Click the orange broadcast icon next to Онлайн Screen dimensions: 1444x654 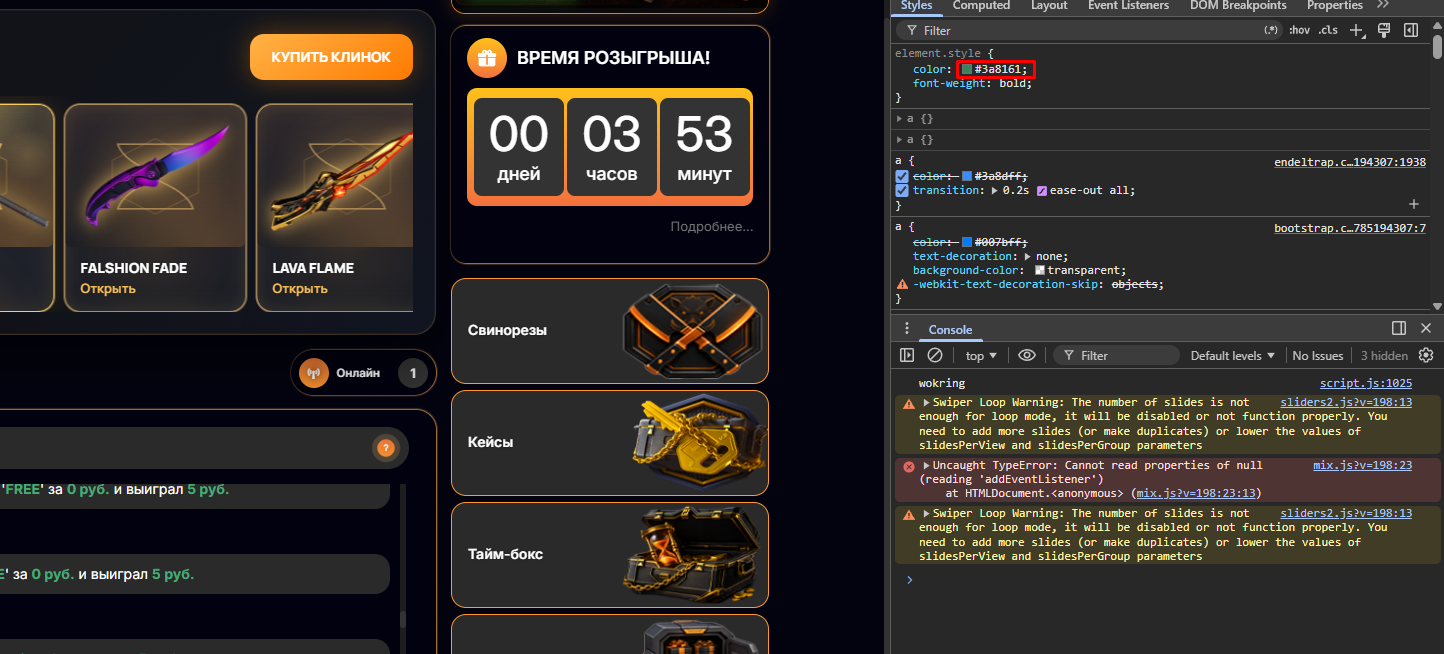[314, 373]
